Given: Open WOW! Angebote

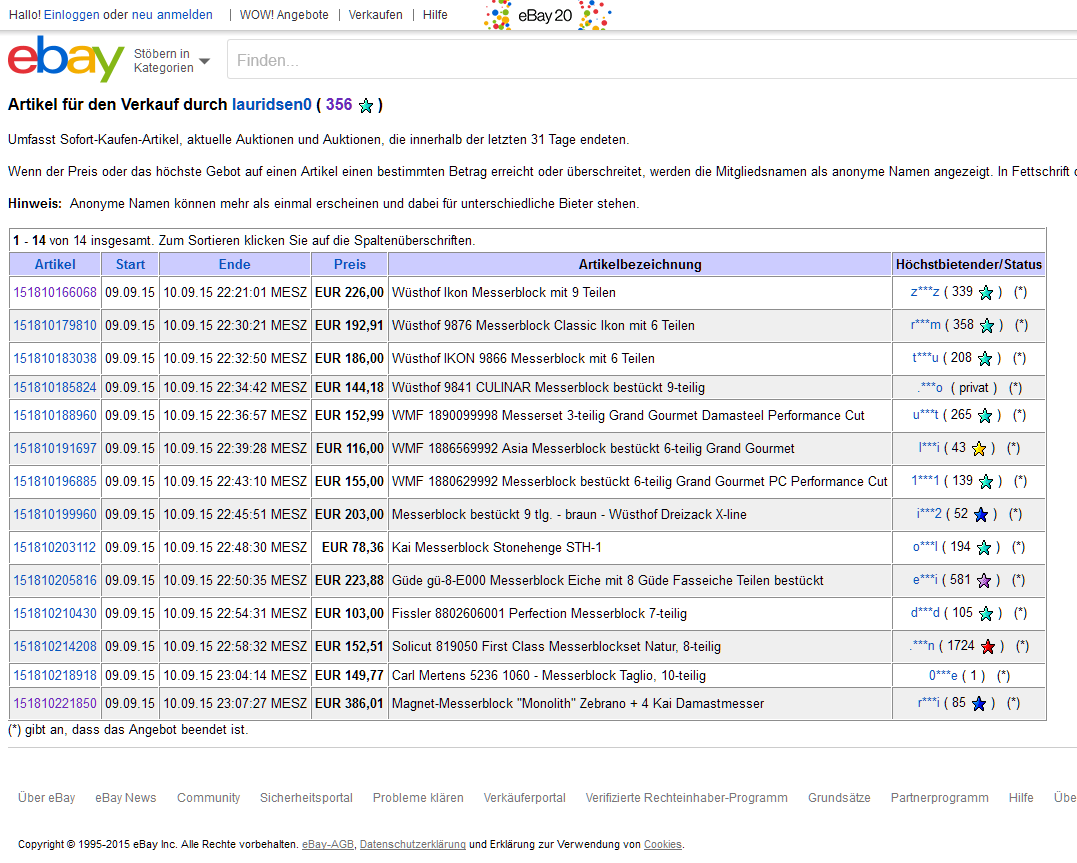Looking at the screenshot, I should click(284, 14).
